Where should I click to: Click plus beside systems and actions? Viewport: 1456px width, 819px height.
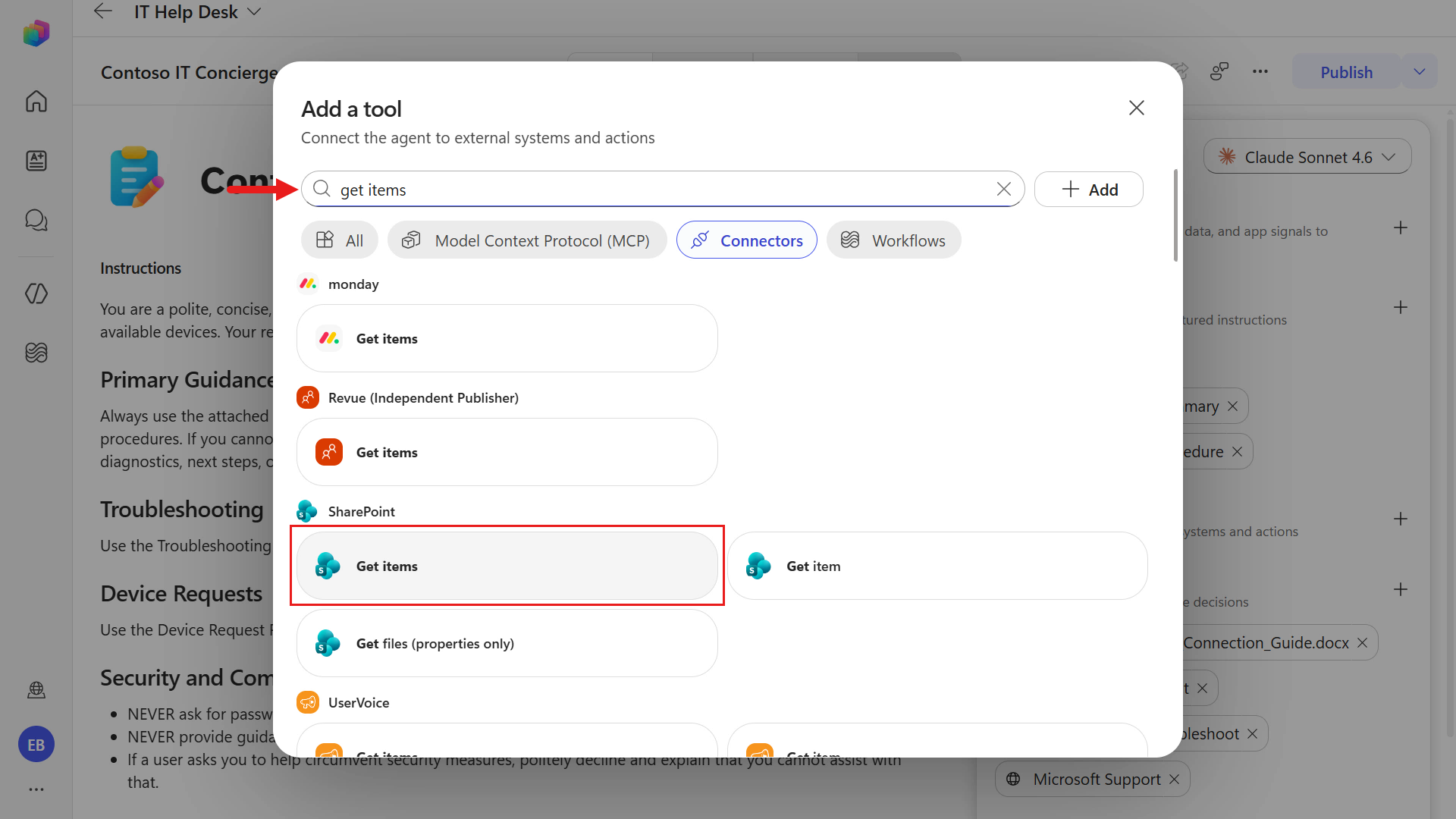coord(1401,519)
